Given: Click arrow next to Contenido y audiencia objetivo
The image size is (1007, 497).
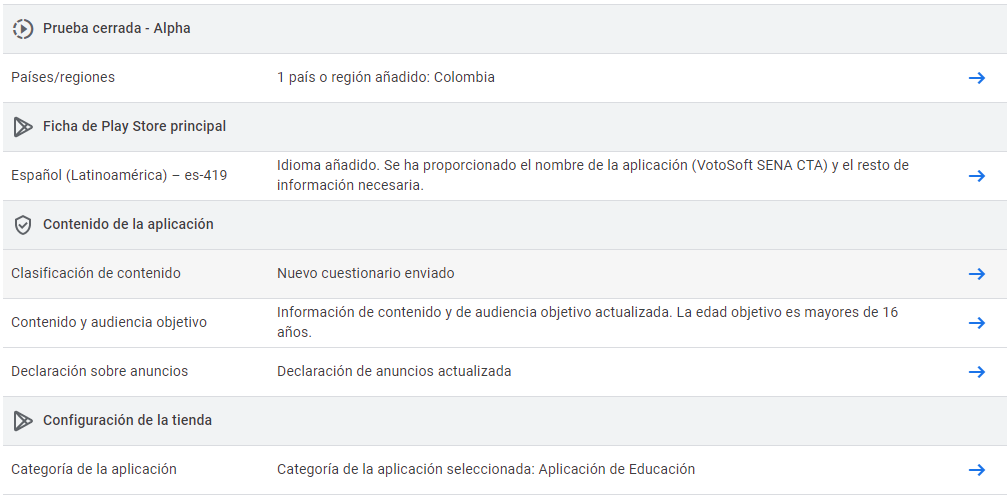Looking at the screenshot, I should pos(976,323).
